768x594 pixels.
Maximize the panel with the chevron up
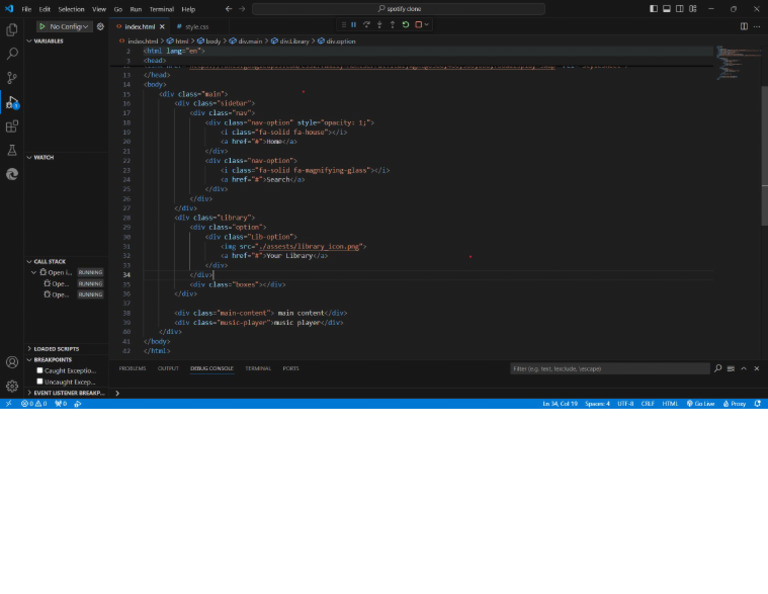tap(744, 369)
